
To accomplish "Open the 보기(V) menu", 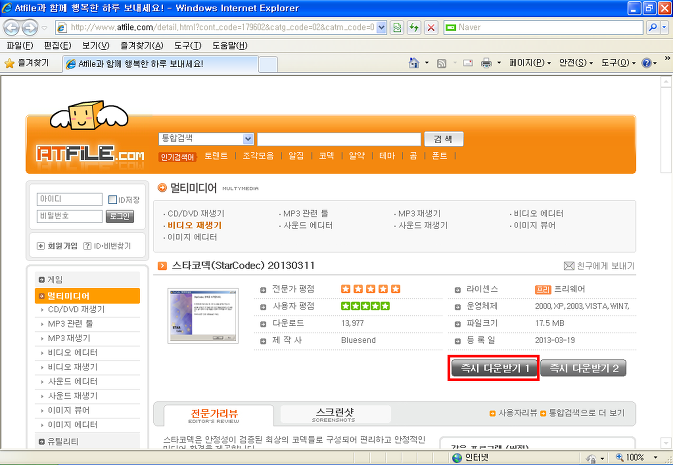I will point(95,46).
